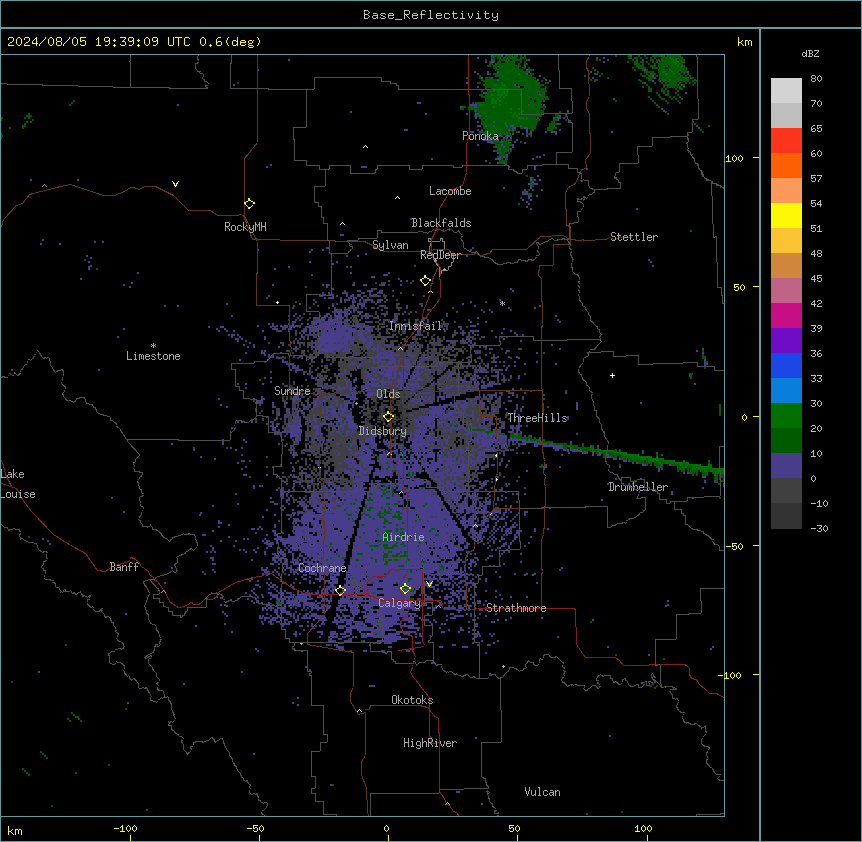Click the slate-blue 0-10 dBZ legend swatch
The width and height of the screenshot is (862, 842).
[786, 466]
